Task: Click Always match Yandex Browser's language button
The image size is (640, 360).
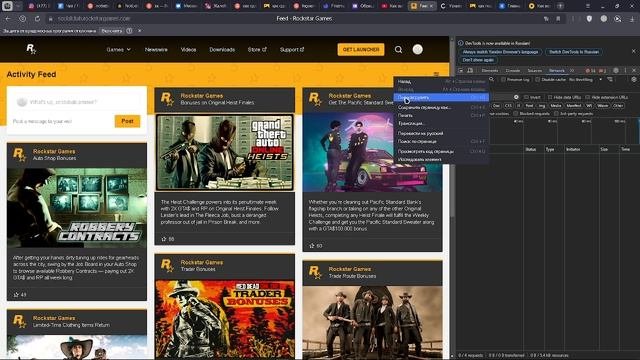Action: point(500,52)
